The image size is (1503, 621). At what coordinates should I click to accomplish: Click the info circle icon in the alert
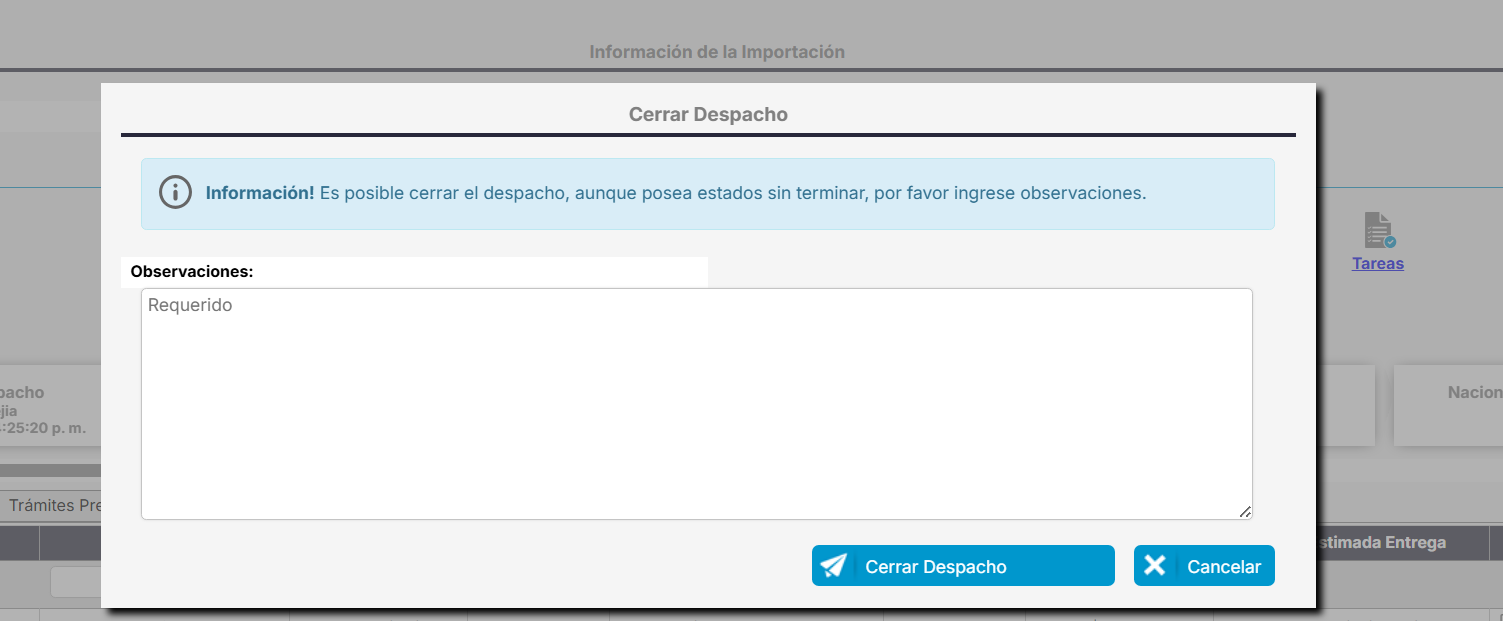pos(175,193)
